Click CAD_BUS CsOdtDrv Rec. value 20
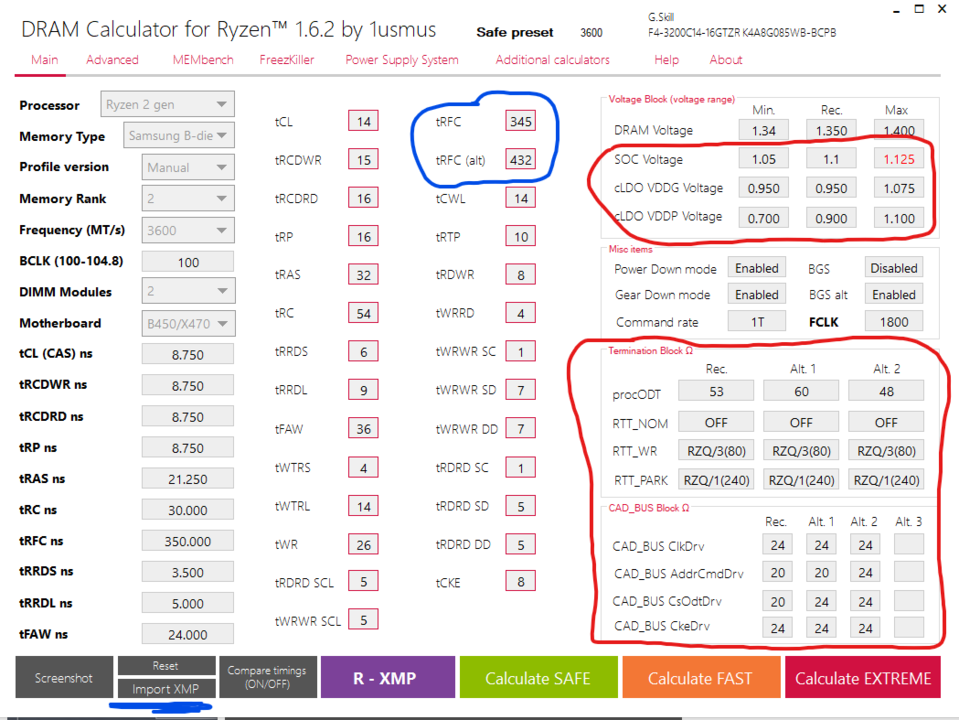 (x=777, y=601)
